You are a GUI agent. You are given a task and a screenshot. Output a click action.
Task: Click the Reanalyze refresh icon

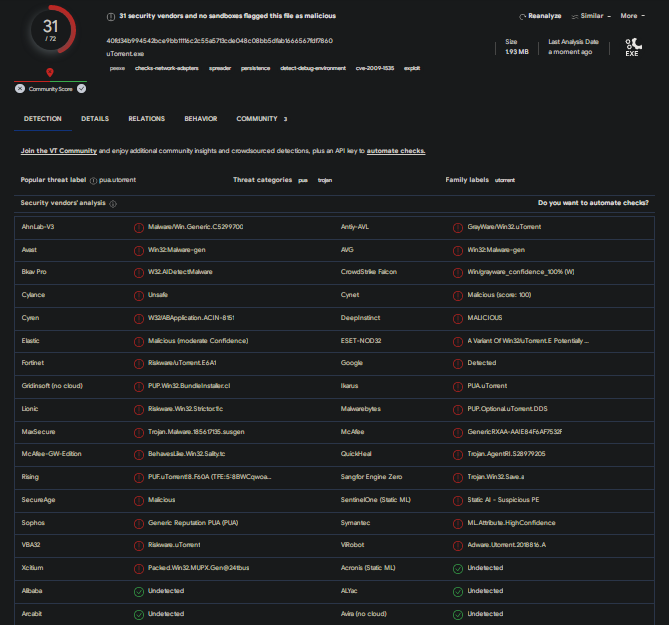523,16
